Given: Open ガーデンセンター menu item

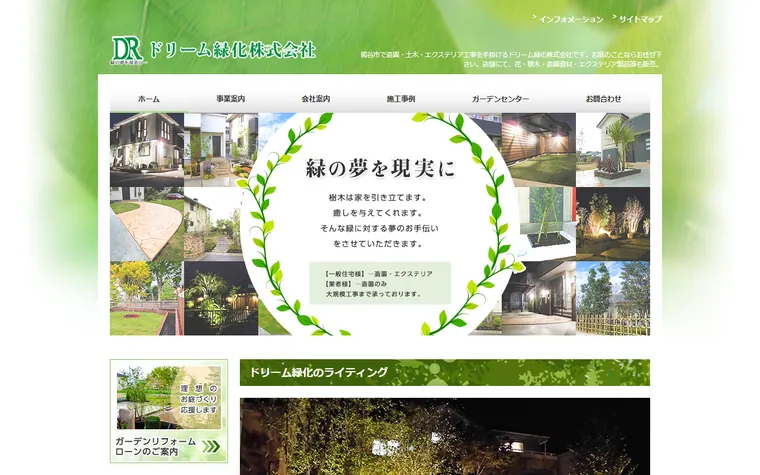Looking at the screenshot, I should click(x=500, y=99).
